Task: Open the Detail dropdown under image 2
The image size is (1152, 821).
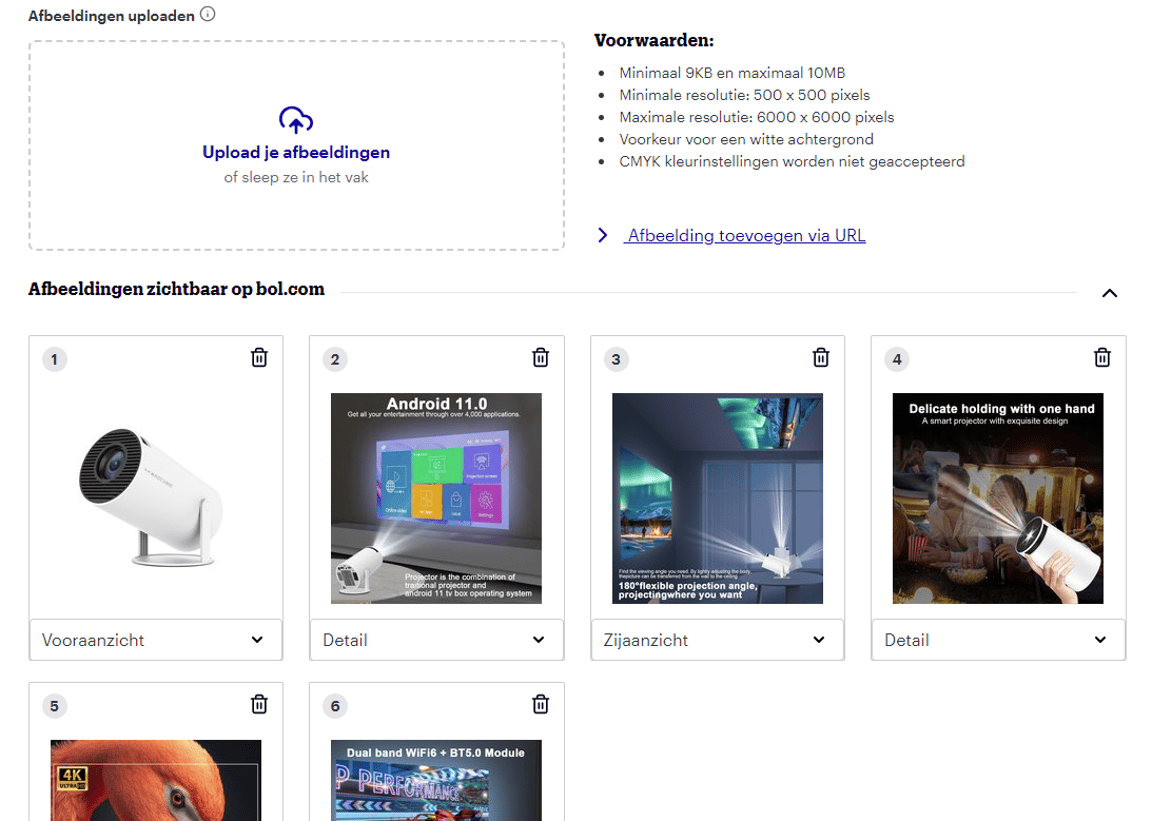Action: (436, 639)
